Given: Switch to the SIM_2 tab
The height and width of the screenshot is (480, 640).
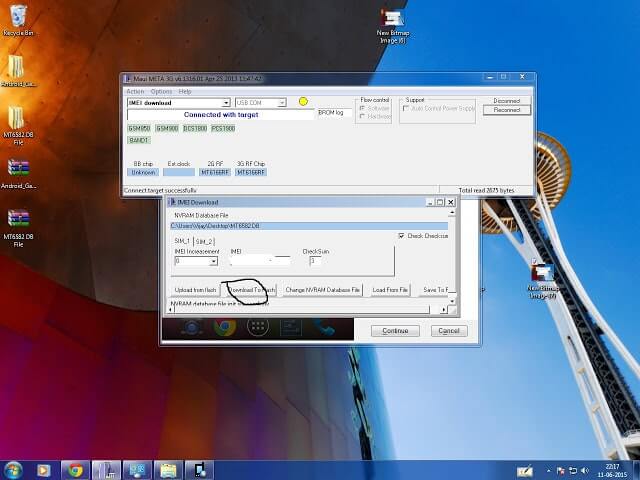Looking at the screenshot, I should pos(204,242).
